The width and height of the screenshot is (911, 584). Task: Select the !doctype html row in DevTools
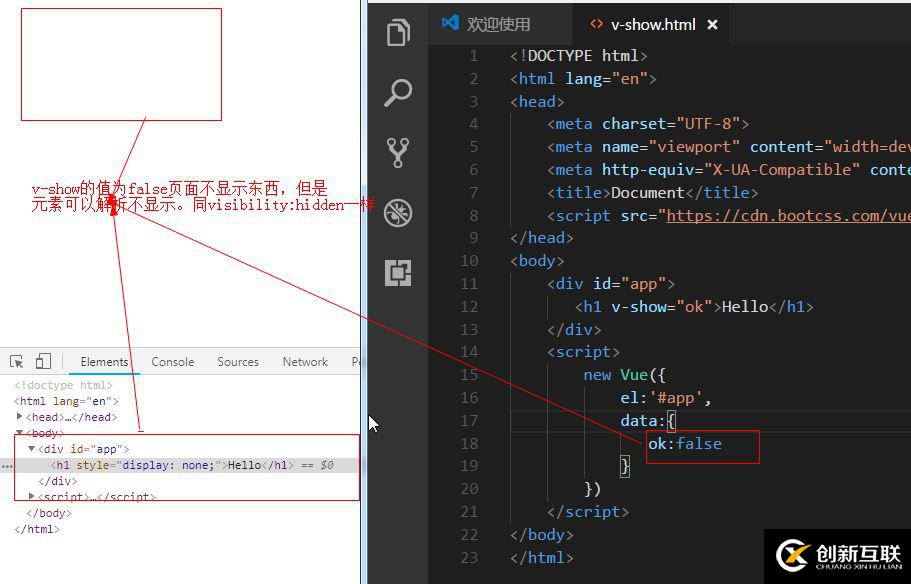pyautogui.click(x=63, y=385)
